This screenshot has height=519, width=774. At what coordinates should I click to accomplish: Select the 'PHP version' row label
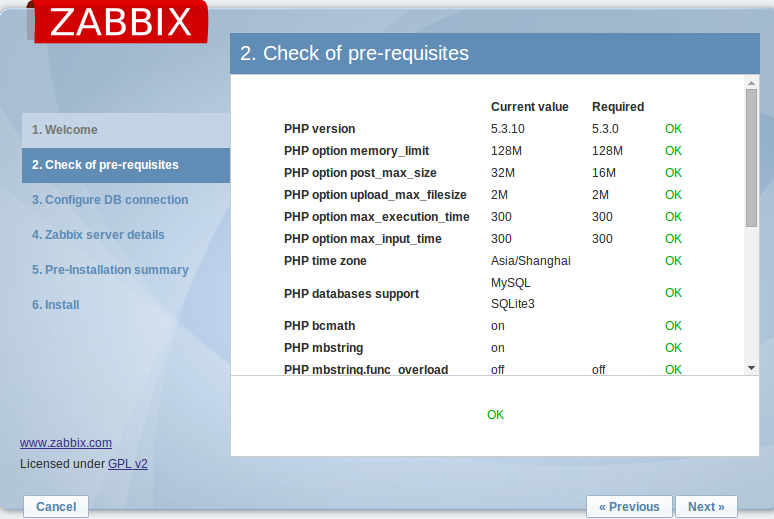click(x=319, y=129)
